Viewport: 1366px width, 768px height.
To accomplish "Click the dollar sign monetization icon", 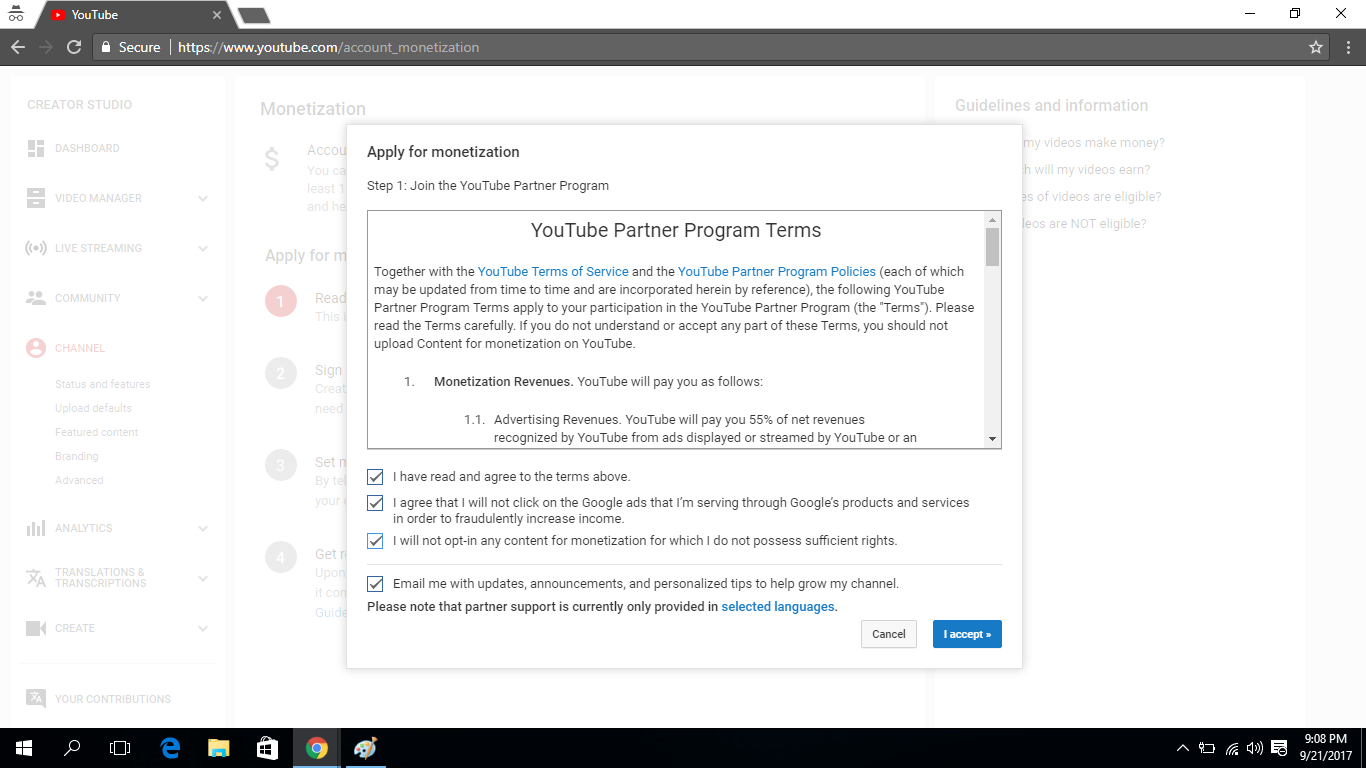I will tap(272, 159).
